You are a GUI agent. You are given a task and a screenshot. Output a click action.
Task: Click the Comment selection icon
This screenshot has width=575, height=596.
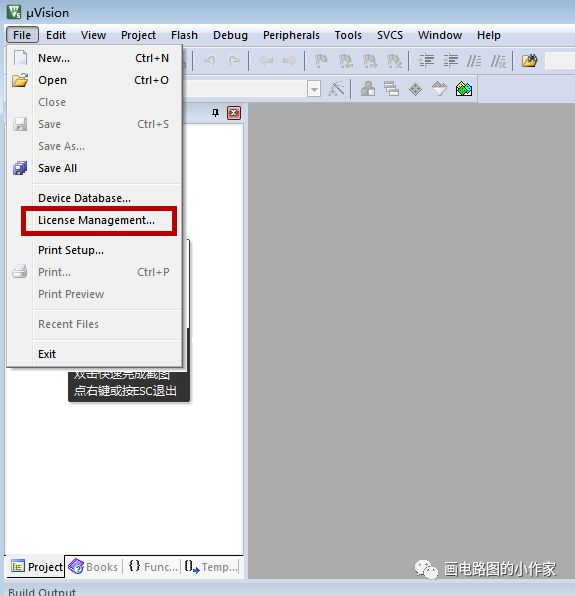(x=474, y=60)
